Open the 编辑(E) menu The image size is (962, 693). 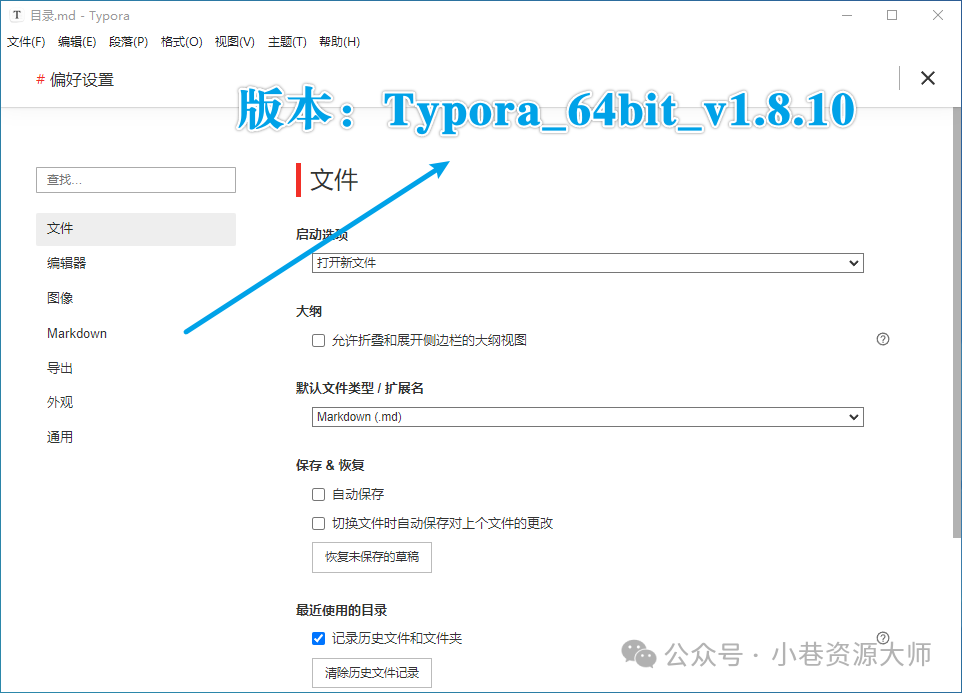77,42
